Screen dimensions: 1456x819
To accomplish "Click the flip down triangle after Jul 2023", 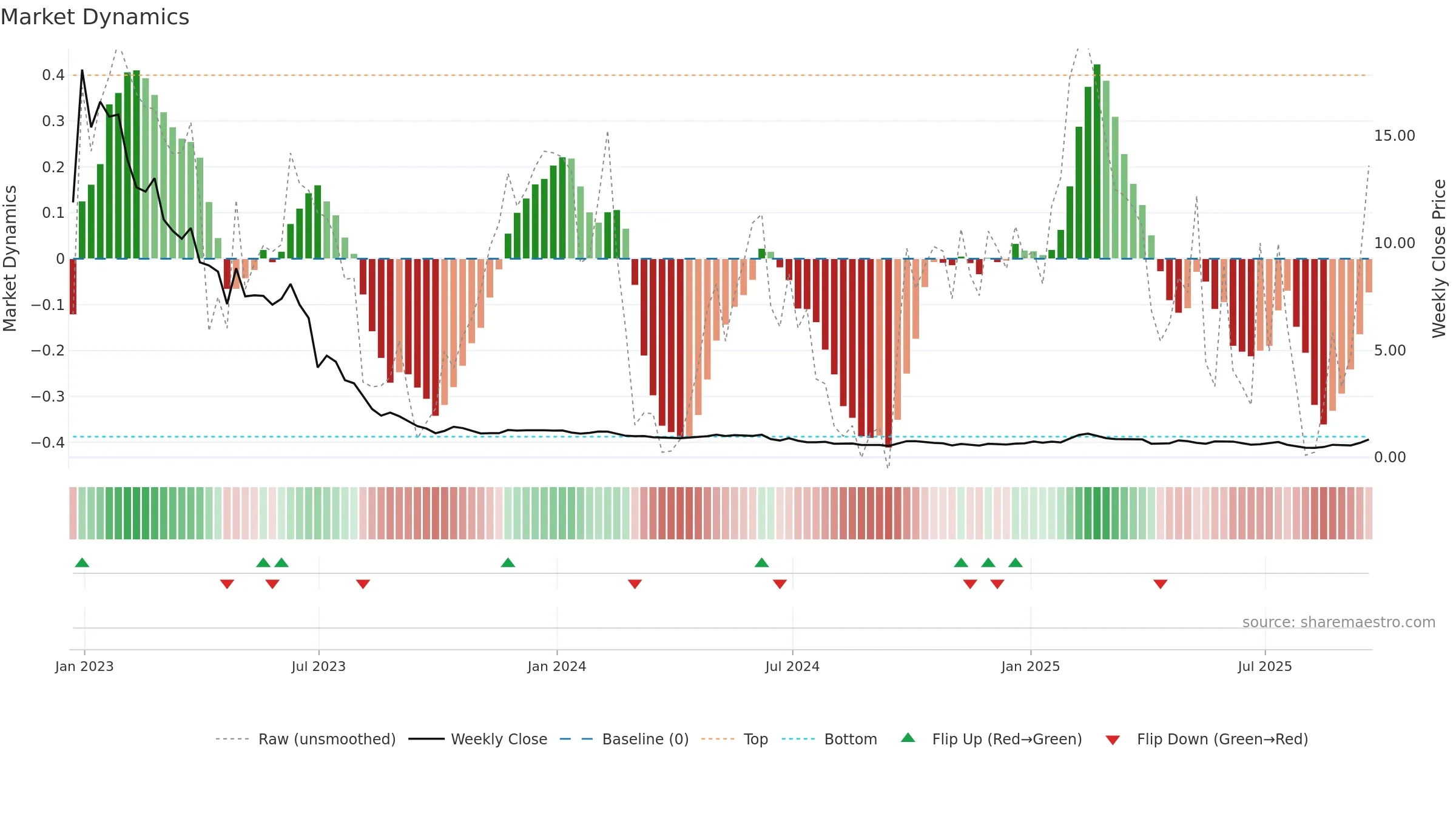I will point(363,584).
